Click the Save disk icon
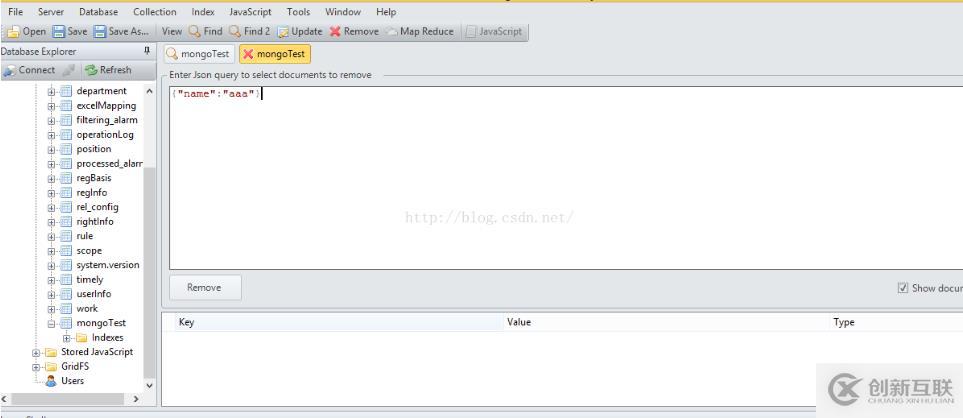Screen dimensions: 963x418 [x=59, y=31]
